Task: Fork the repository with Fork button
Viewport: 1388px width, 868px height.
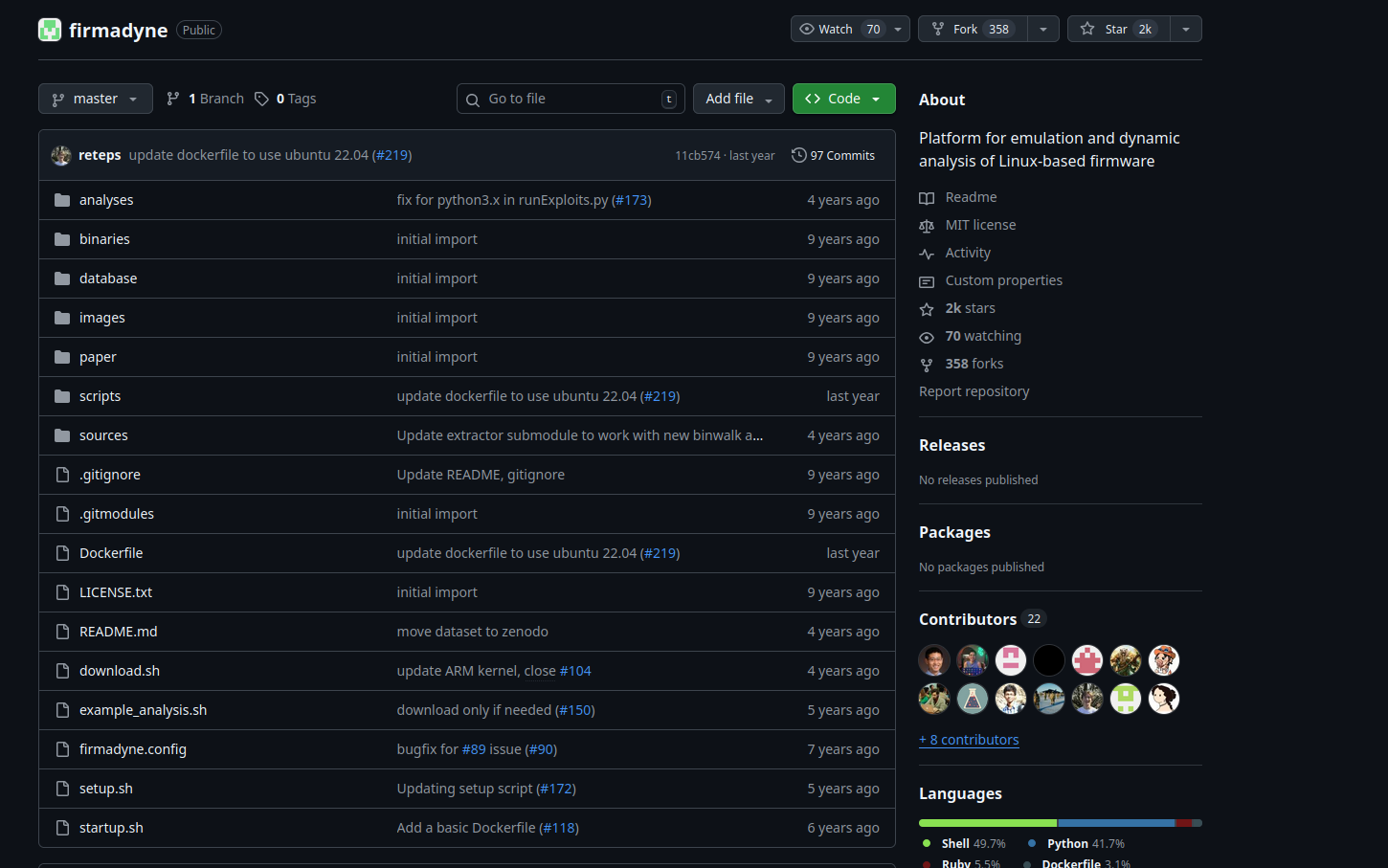Action: pos(972,29)
